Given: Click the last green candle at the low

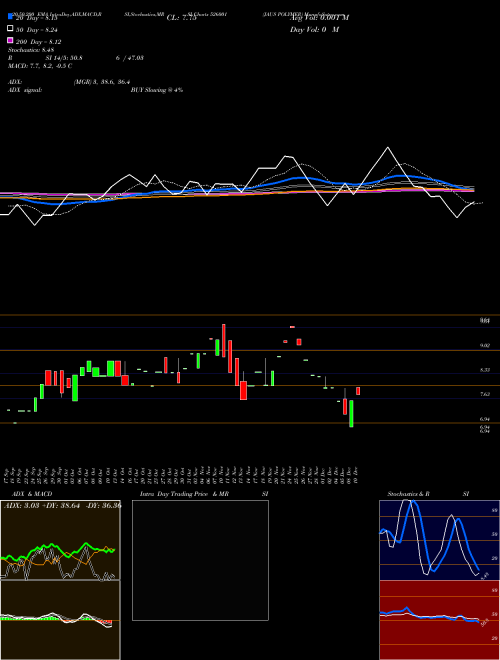Looking at the screenshot, I should tap(351, 413).
